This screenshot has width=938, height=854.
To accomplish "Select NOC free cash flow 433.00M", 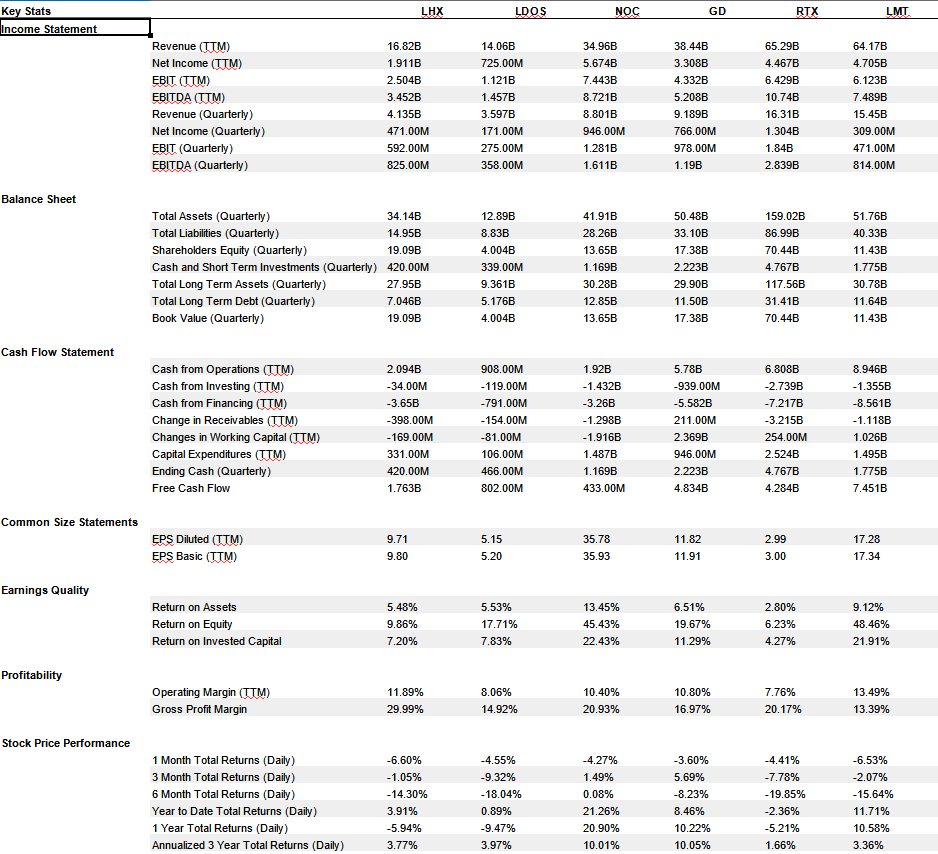I will pos(604,488).
